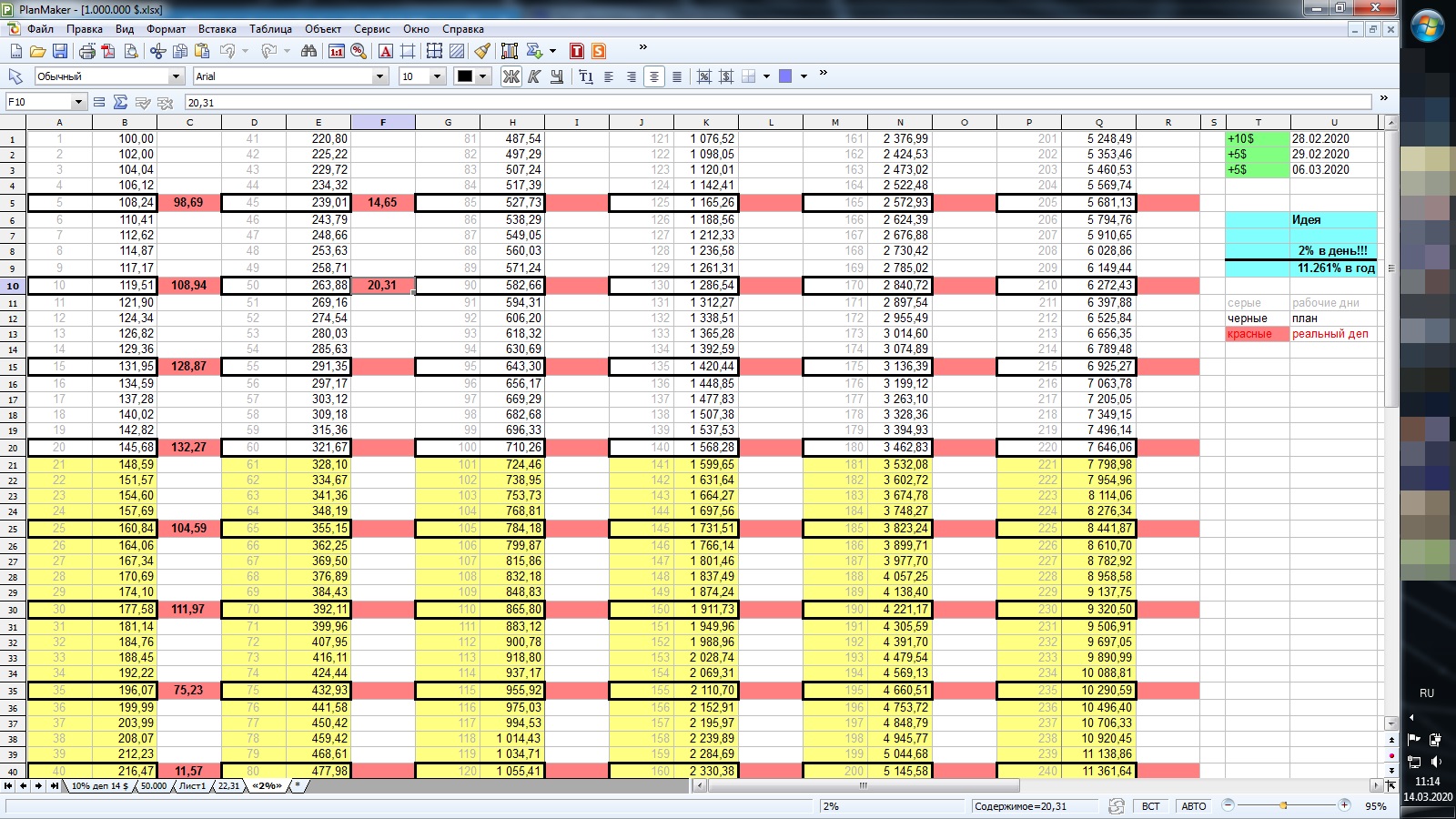Viewport: 1456px width, 819px height.
Task: Click the Save document icon
Action: (x=60, y=51)
